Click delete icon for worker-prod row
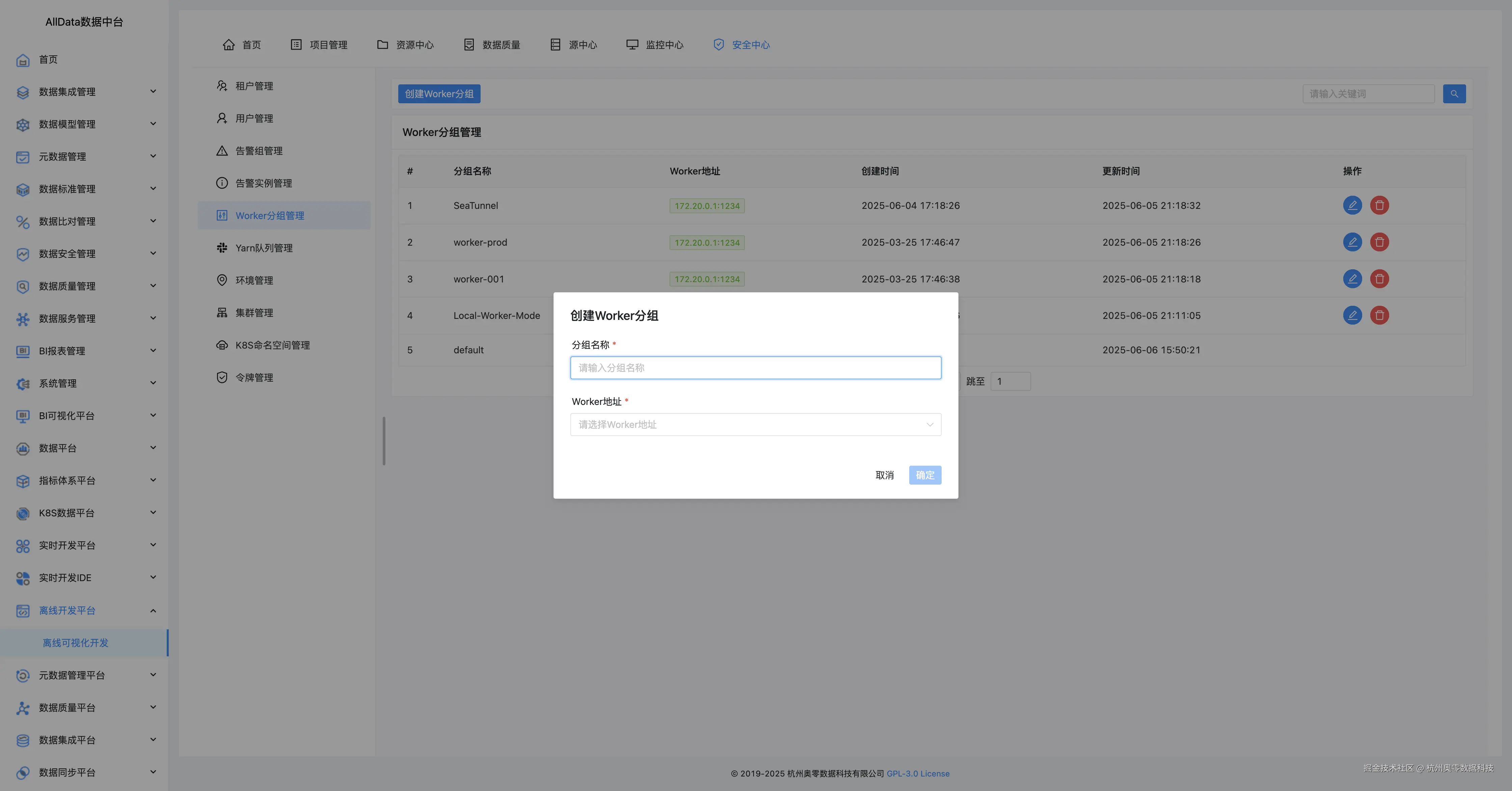This screenshot has width=1512, height=791. (x=1379, y=242)
